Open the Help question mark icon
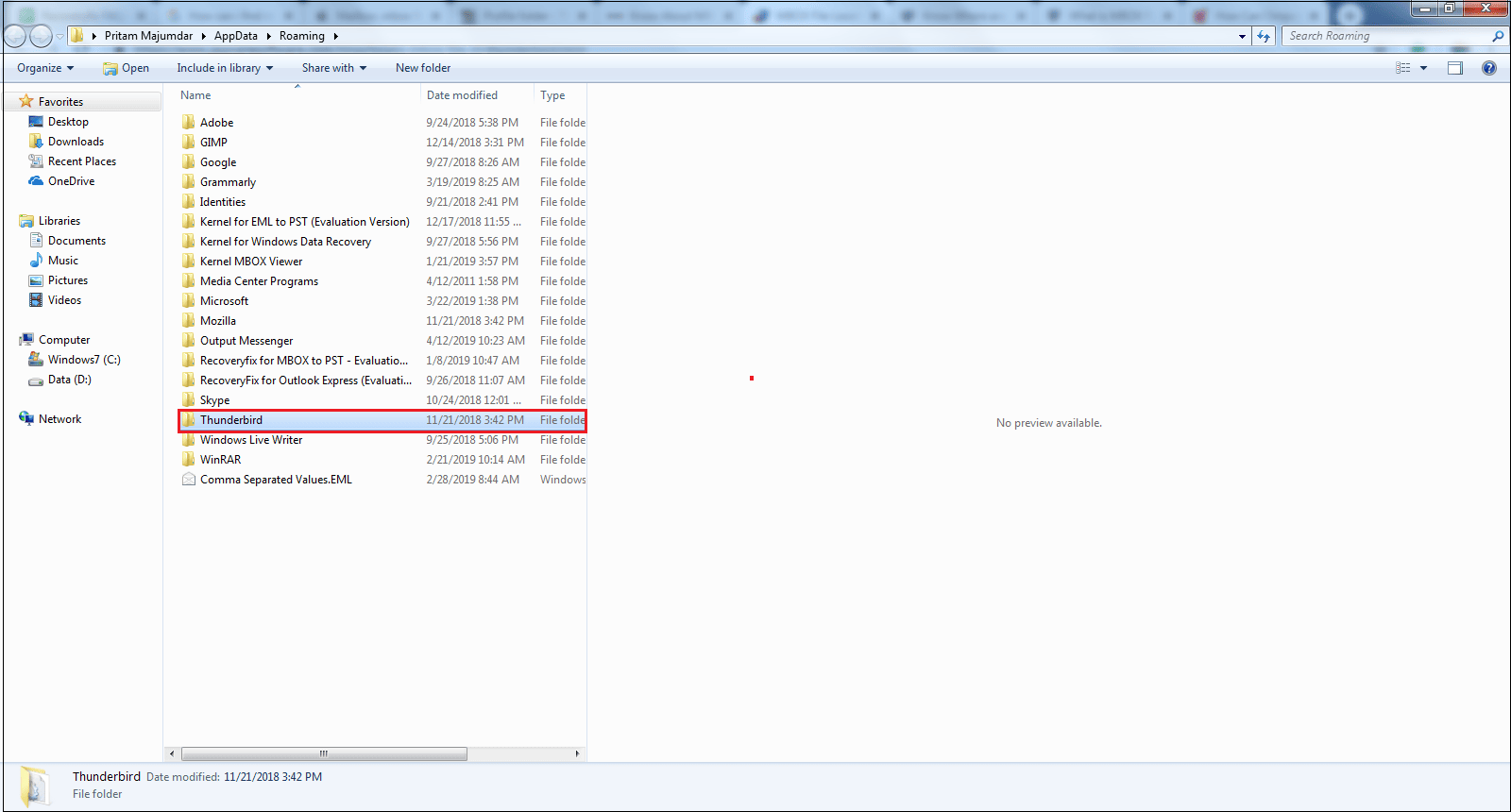Viewport: 1511px width, 812px height. coord(1489,68)
